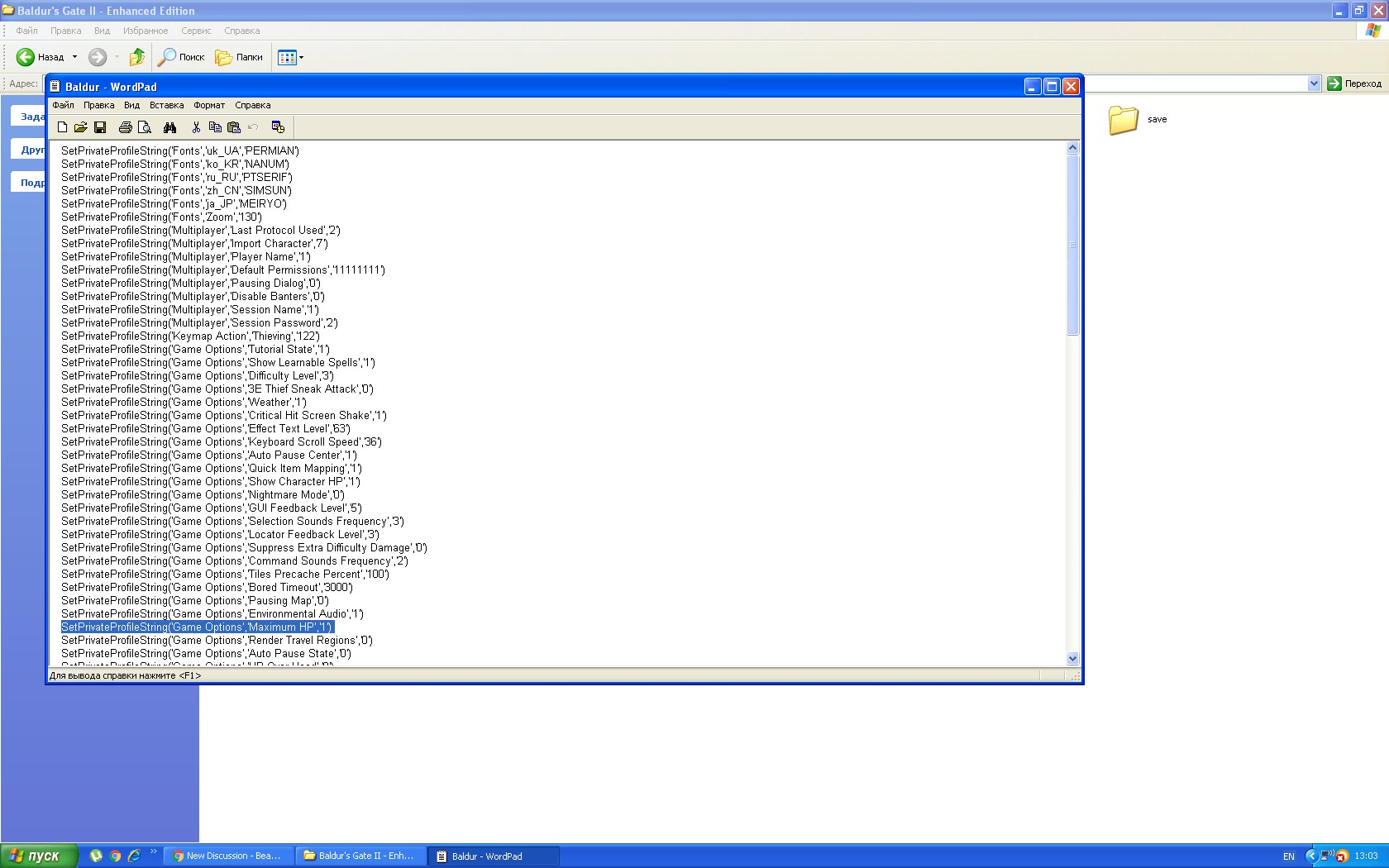
Task: Open the save folder icon in Explorer
Action: pyautogui.click(x=1124, y=120)
